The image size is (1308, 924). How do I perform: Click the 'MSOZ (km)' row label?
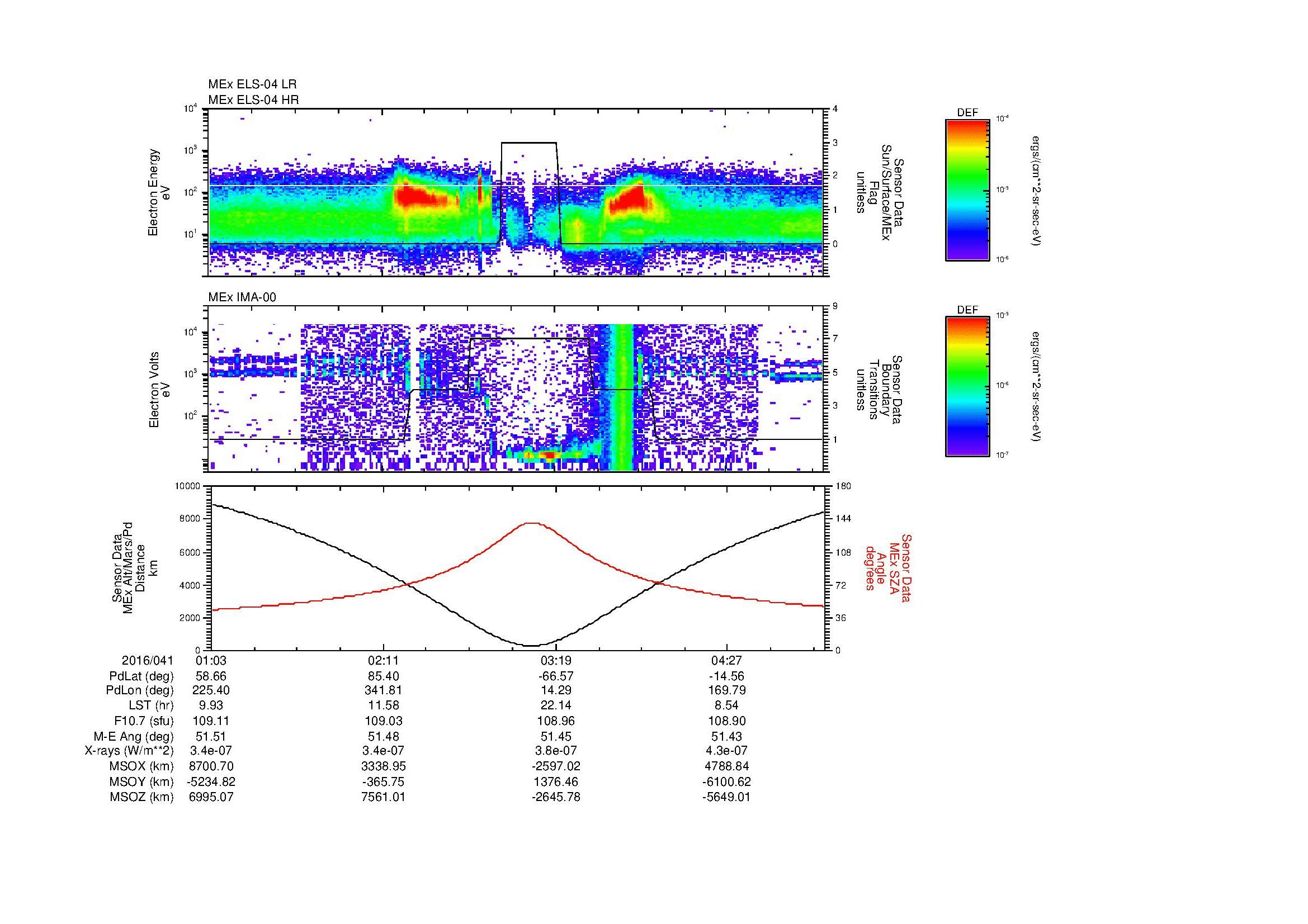[141, 797]
